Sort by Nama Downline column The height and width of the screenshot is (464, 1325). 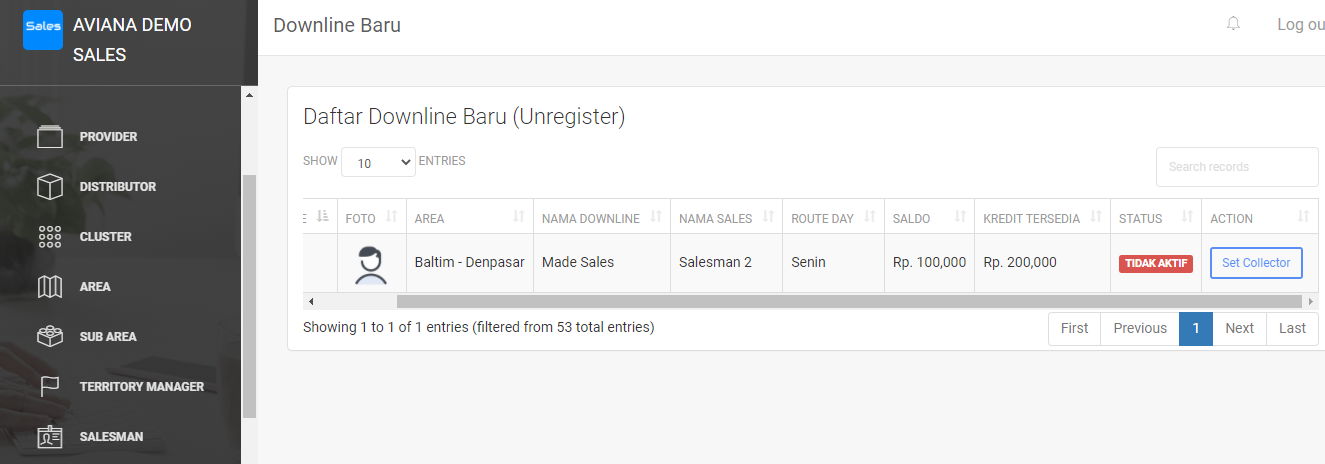pos(601,218)
